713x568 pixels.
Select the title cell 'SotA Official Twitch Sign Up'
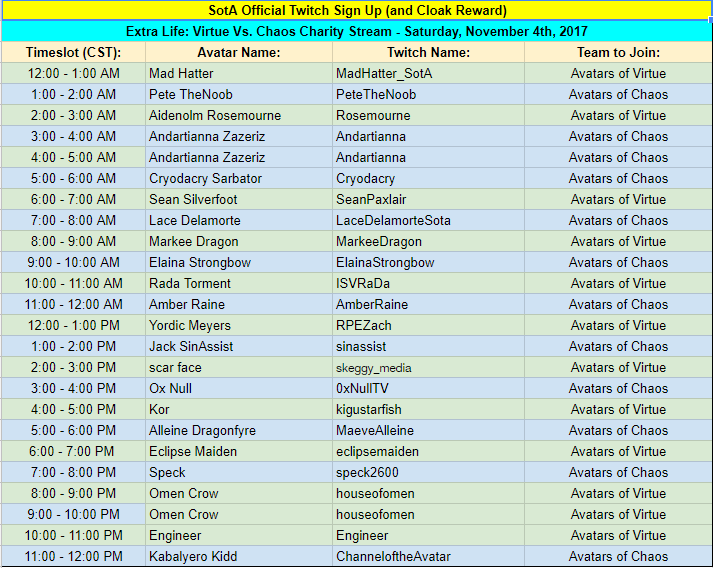point(356,10)
